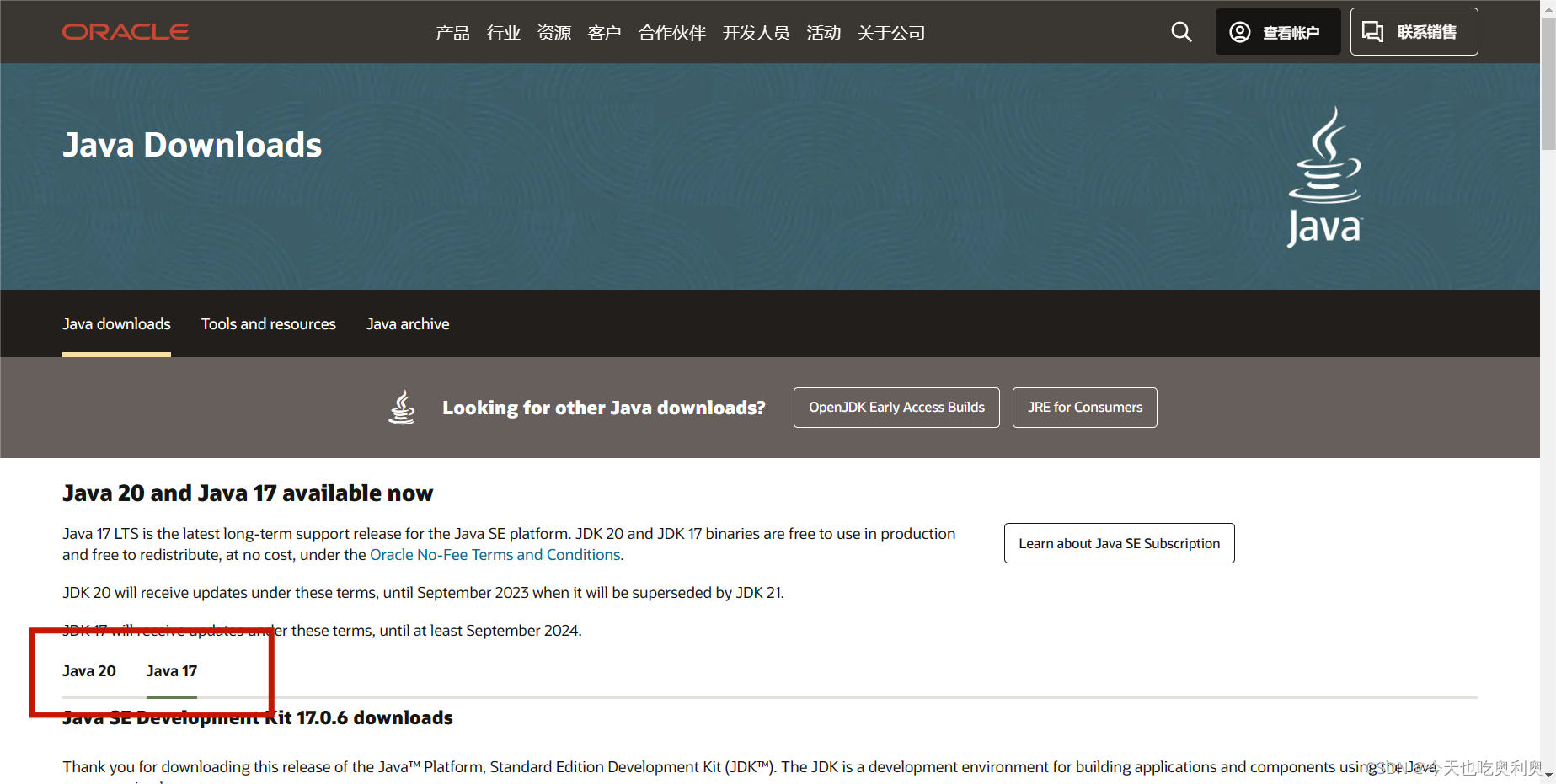Select the Java 17 tab
1556x784 pixels.
pos(172,671)
